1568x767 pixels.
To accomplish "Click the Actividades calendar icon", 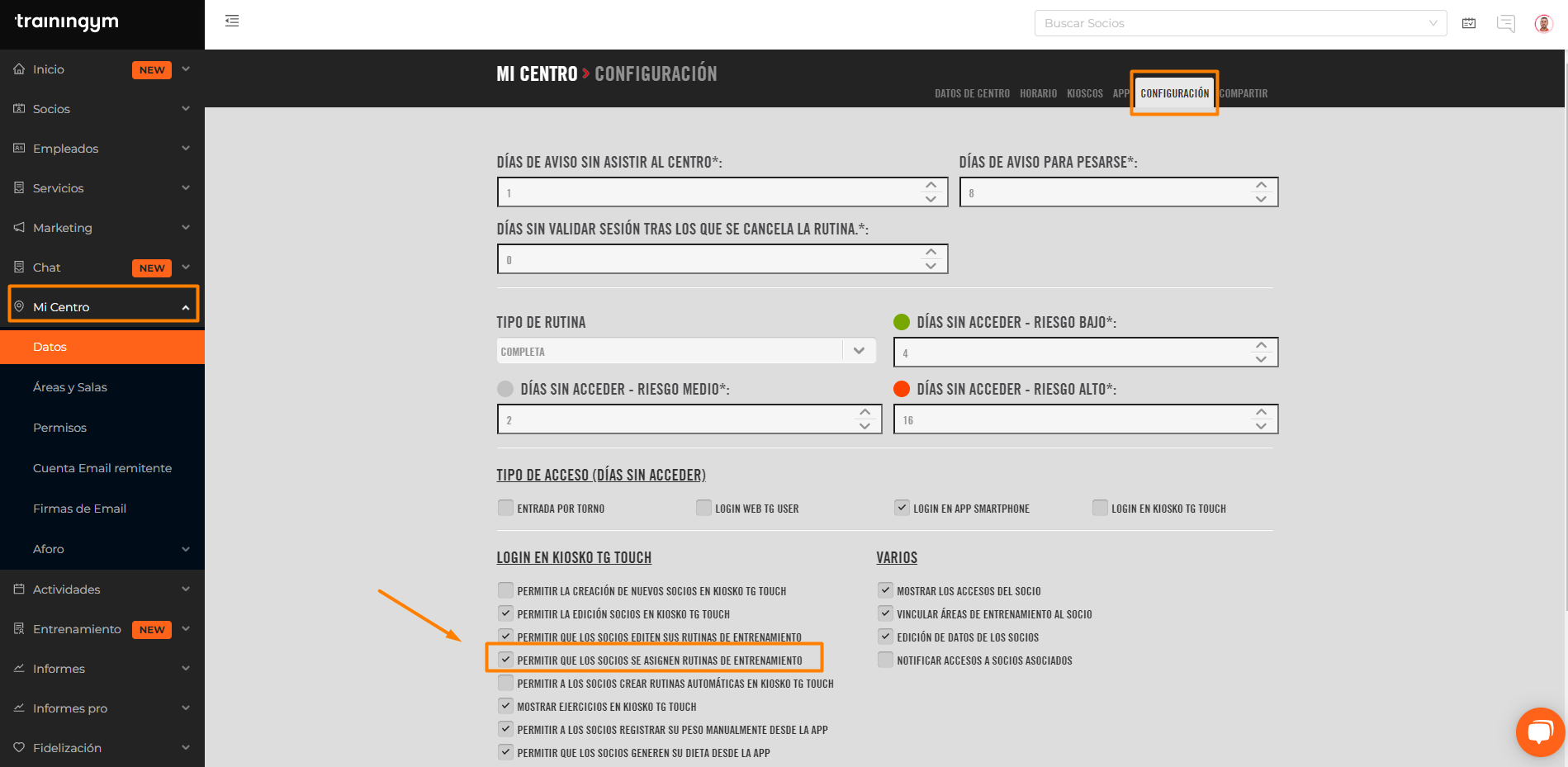I will coord(19,589).
